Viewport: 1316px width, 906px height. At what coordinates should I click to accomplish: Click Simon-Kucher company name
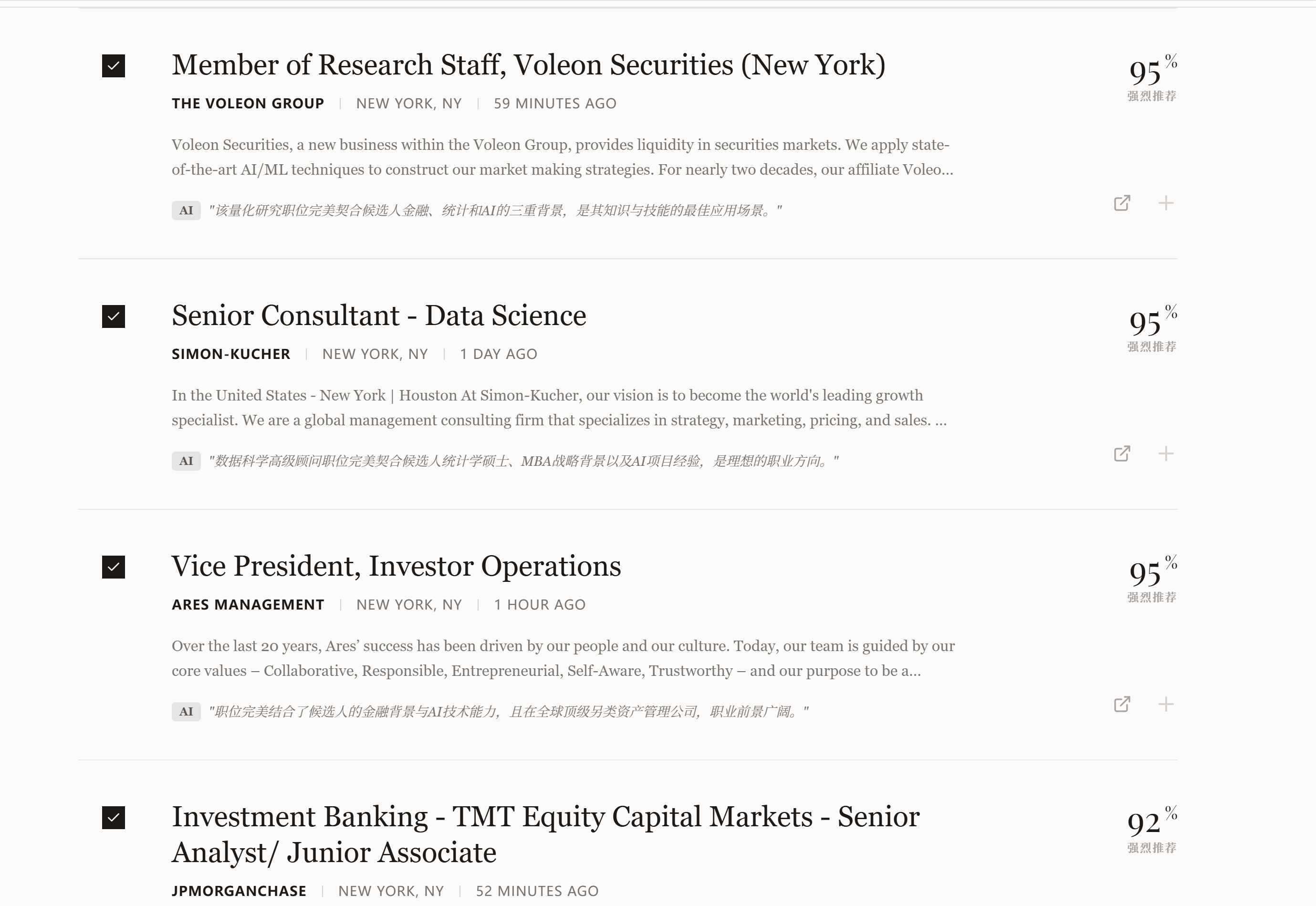[230, 354]
